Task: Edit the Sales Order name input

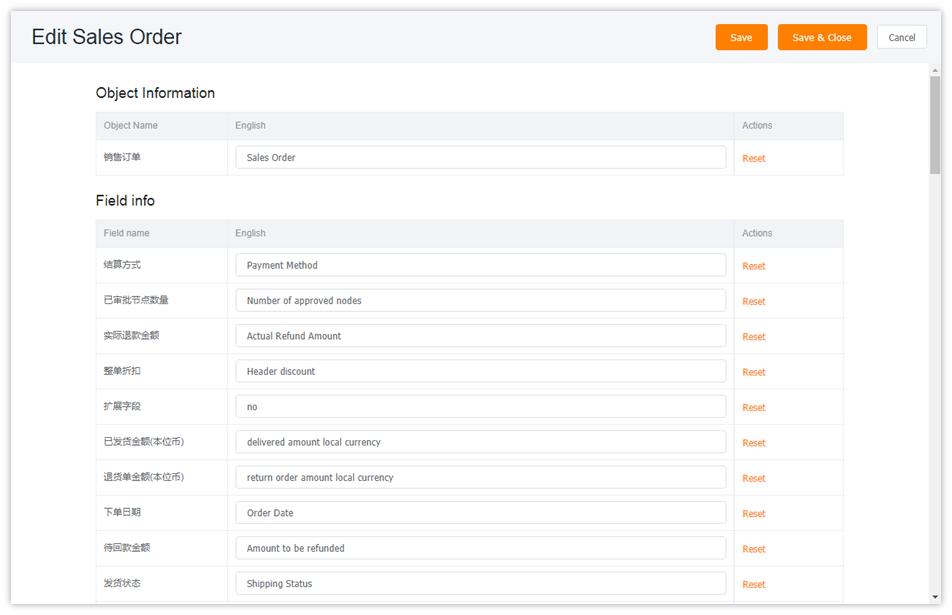Action: [480, 157]
